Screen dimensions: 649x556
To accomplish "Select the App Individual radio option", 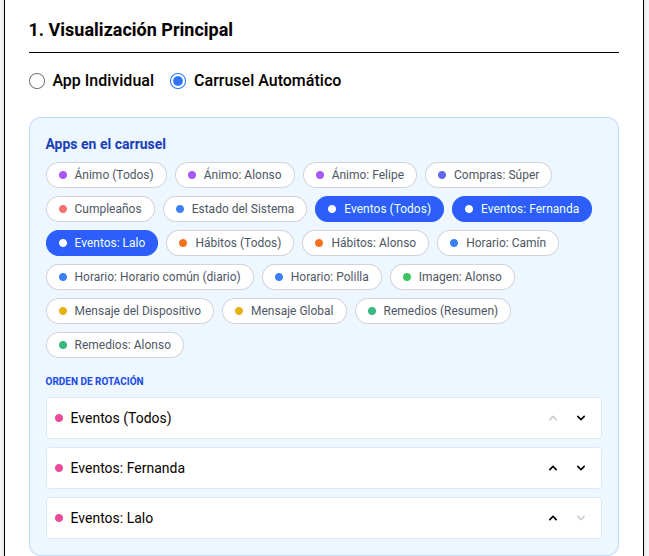I will 37,81.
